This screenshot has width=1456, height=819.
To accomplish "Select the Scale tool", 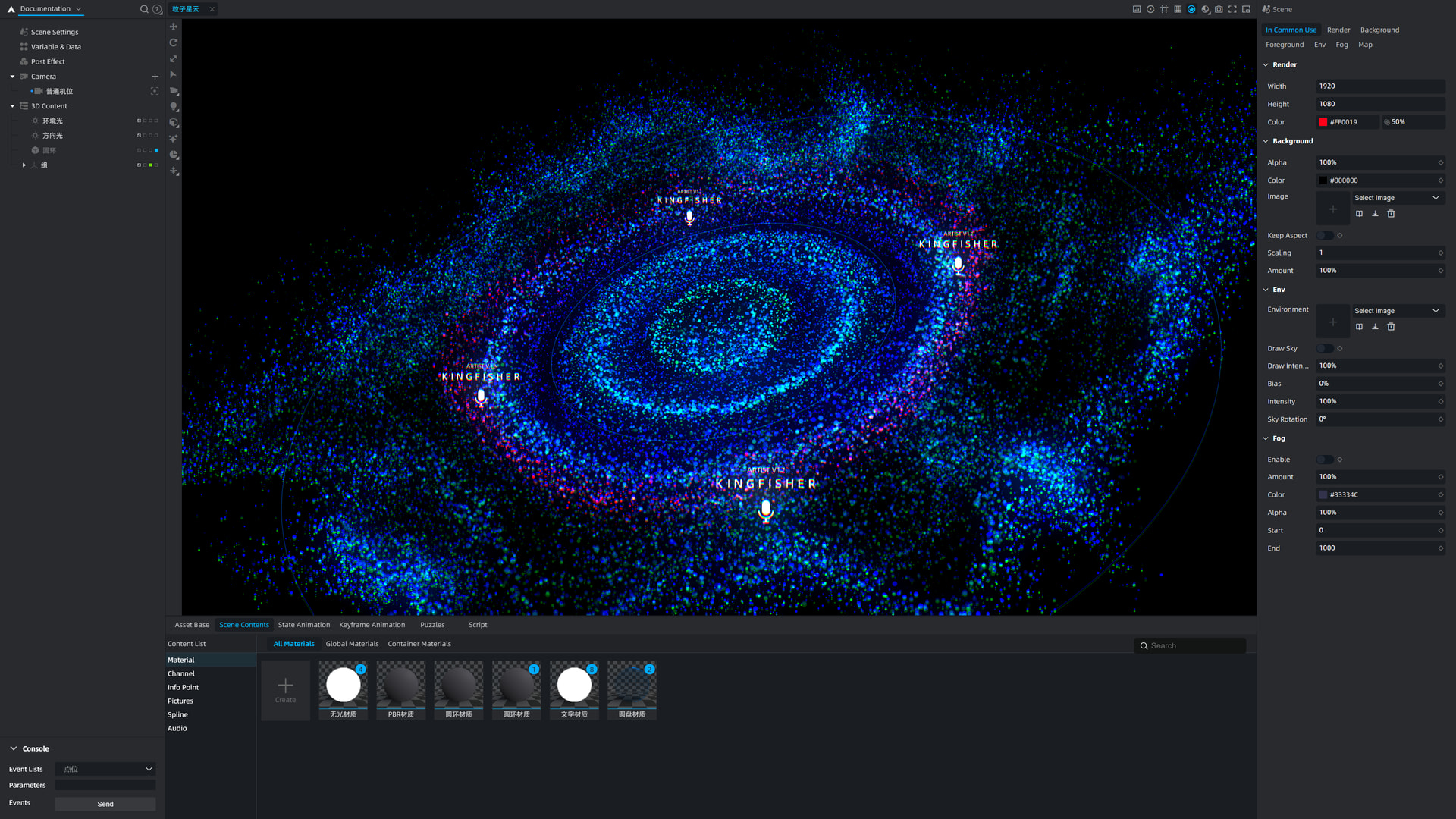I will pyautogui.click(x=174, y=58).
